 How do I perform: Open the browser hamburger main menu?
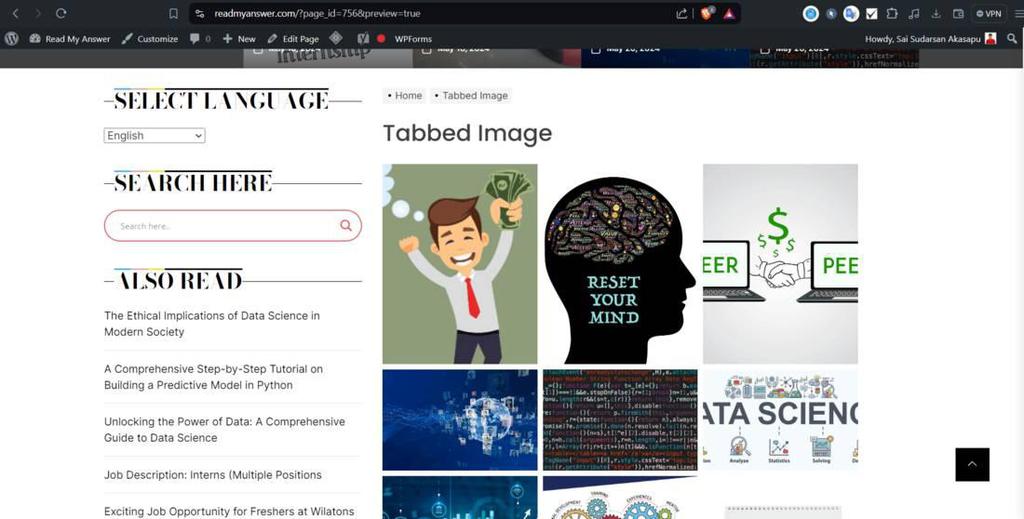[1018, 13]
